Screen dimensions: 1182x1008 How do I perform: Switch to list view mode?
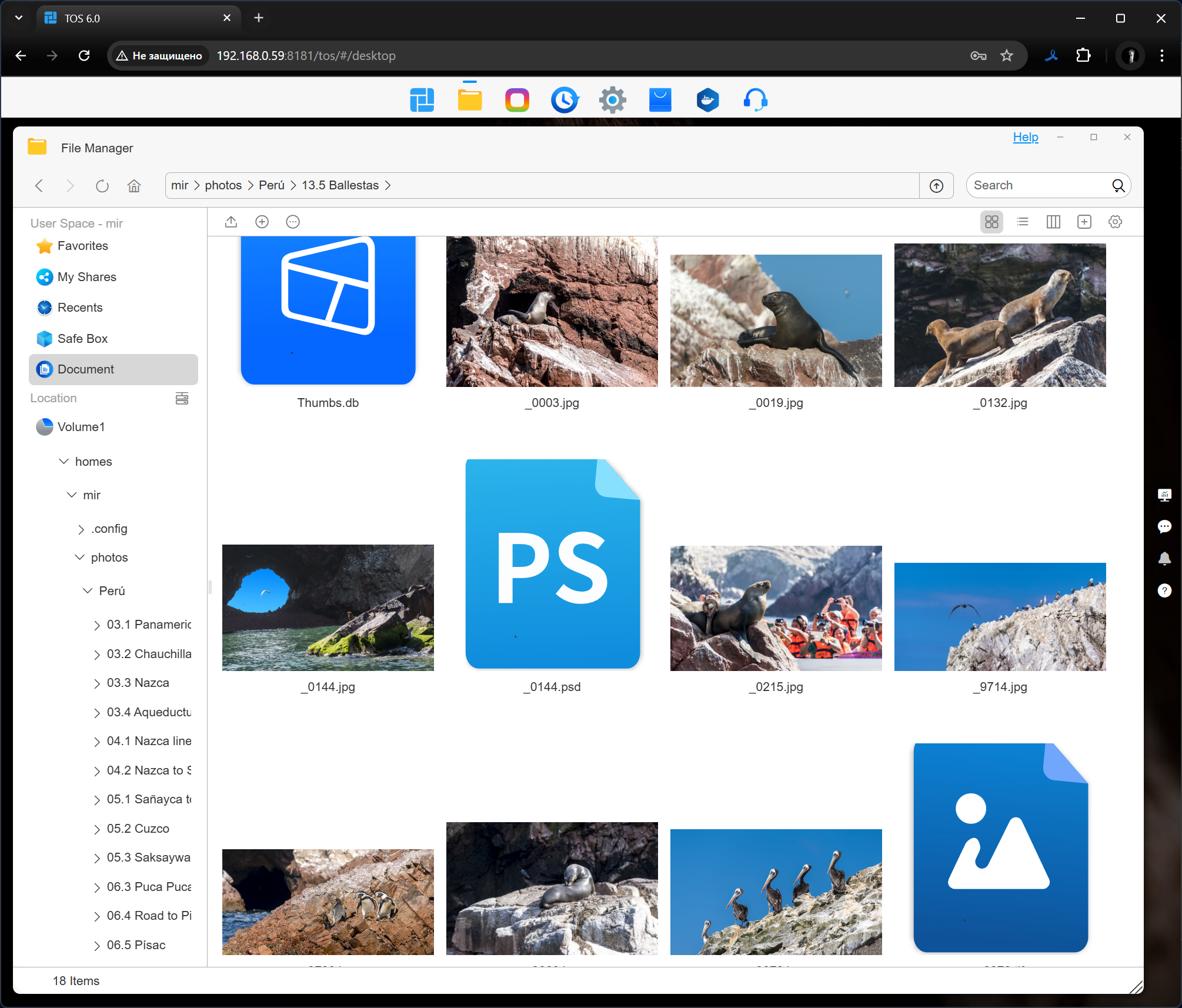(x=1023, y=222)
